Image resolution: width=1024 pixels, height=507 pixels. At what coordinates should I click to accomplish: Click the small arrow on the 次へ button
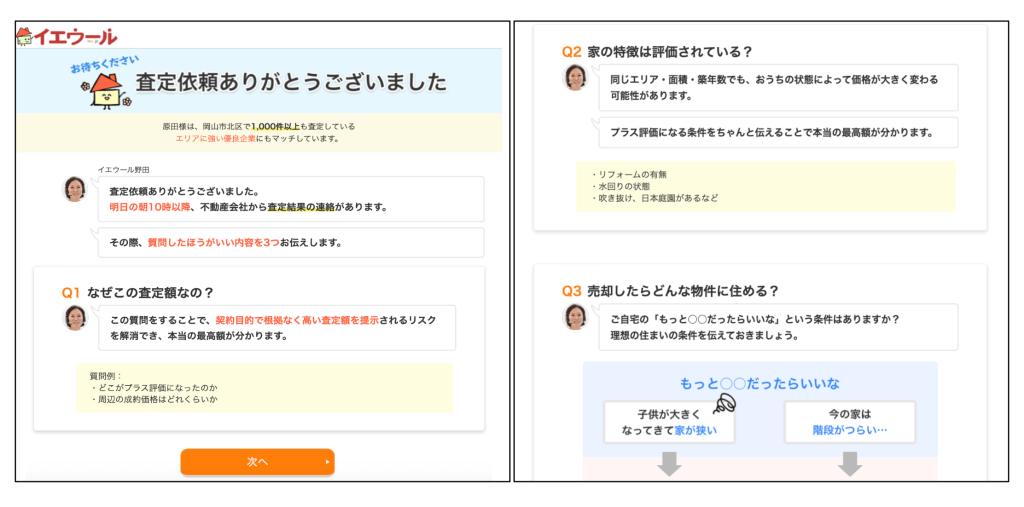326,462
